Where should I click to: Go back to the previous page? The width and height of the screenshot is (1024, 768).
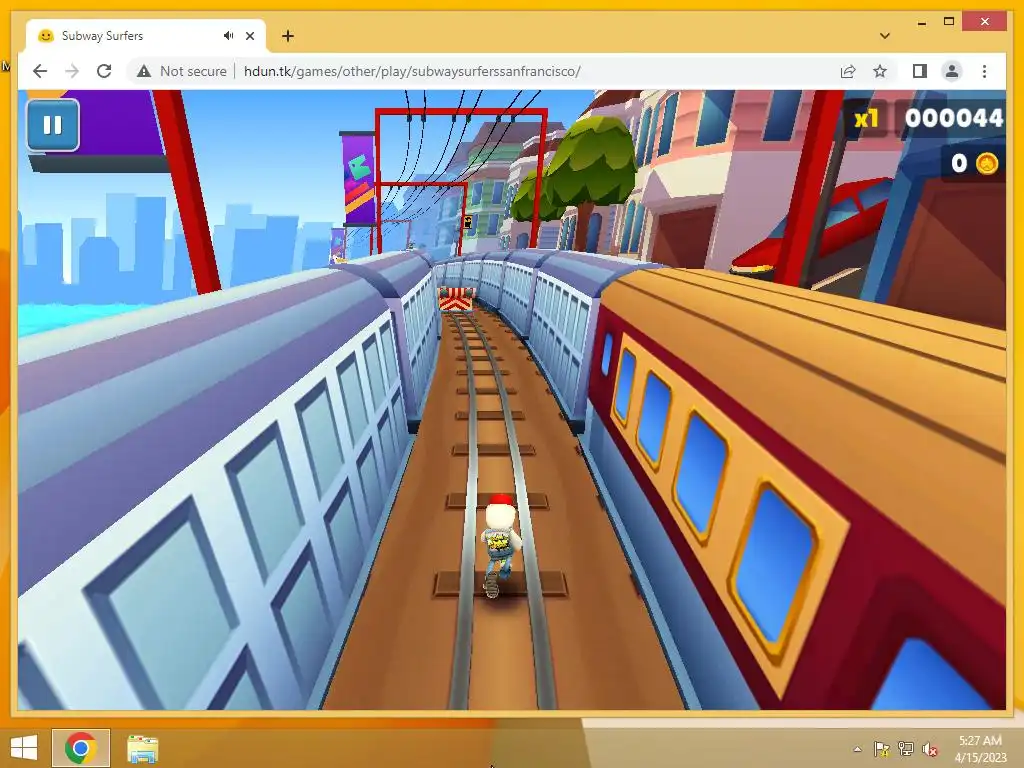click(x=40, y=71)
